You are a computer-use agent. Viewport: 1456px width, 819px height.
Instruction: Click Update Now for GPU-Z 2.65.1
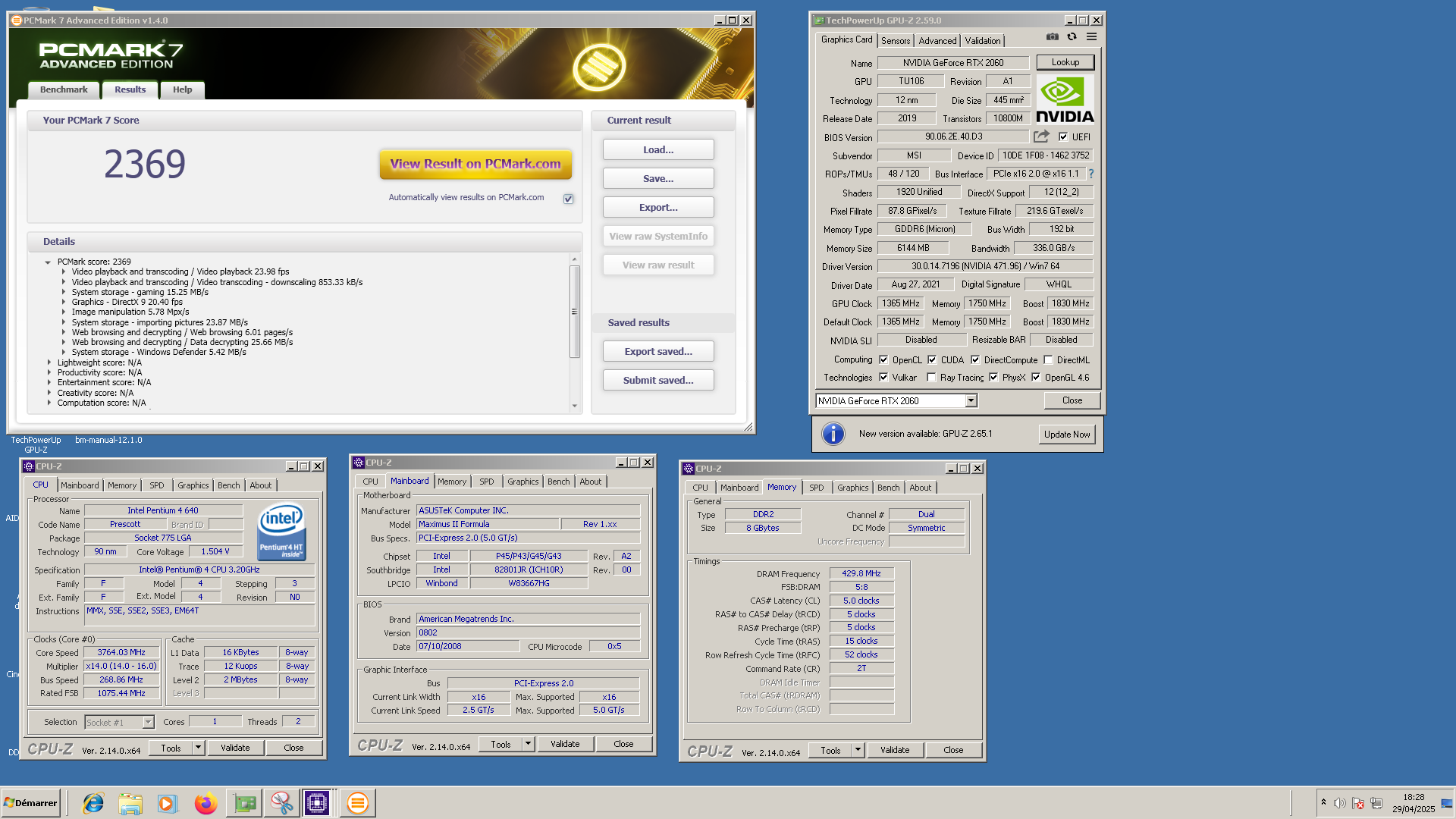[1066, 435]
